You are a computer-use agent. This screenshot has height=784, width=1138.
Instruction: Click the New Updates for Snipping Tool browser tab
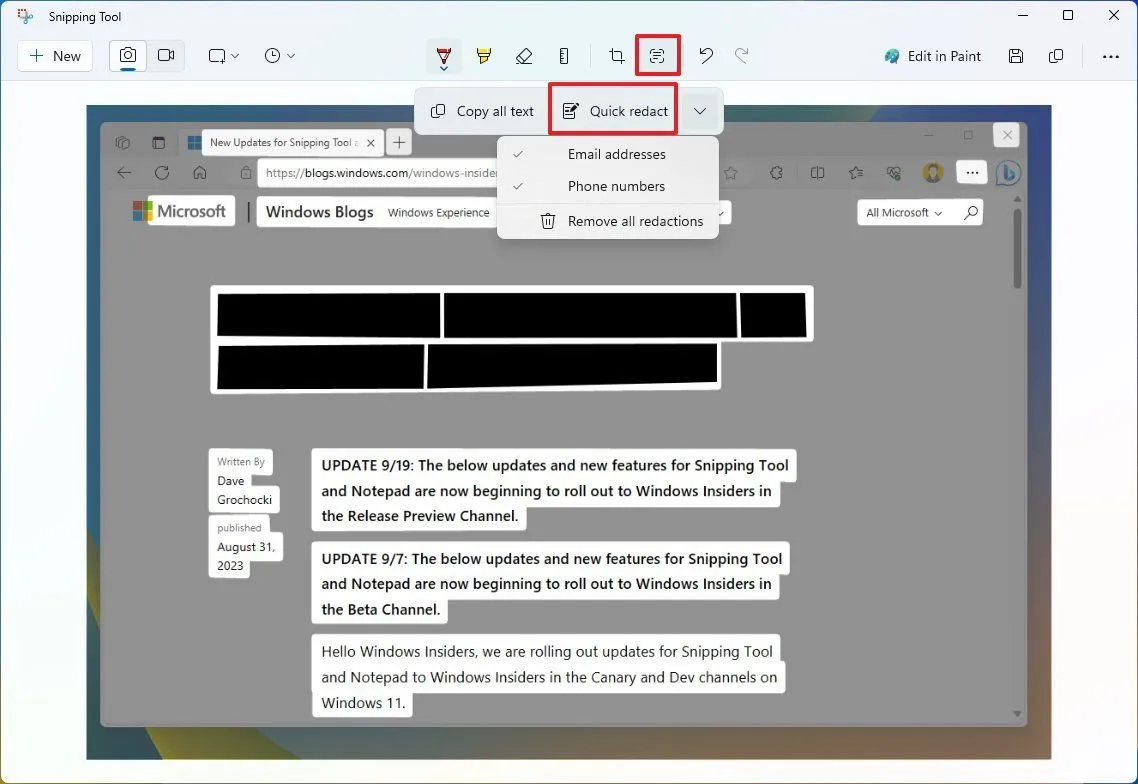(284, 142)
